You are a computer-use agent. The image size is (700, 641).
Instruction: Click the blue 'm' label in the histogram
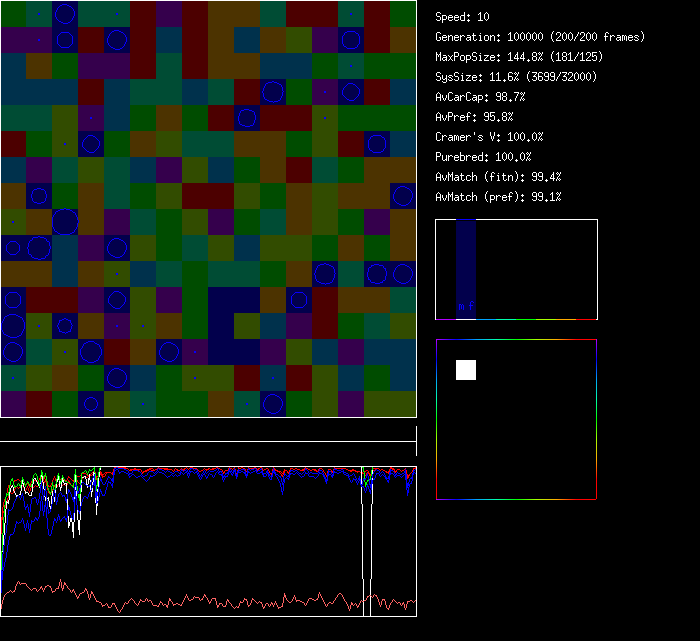click(461, 306)
